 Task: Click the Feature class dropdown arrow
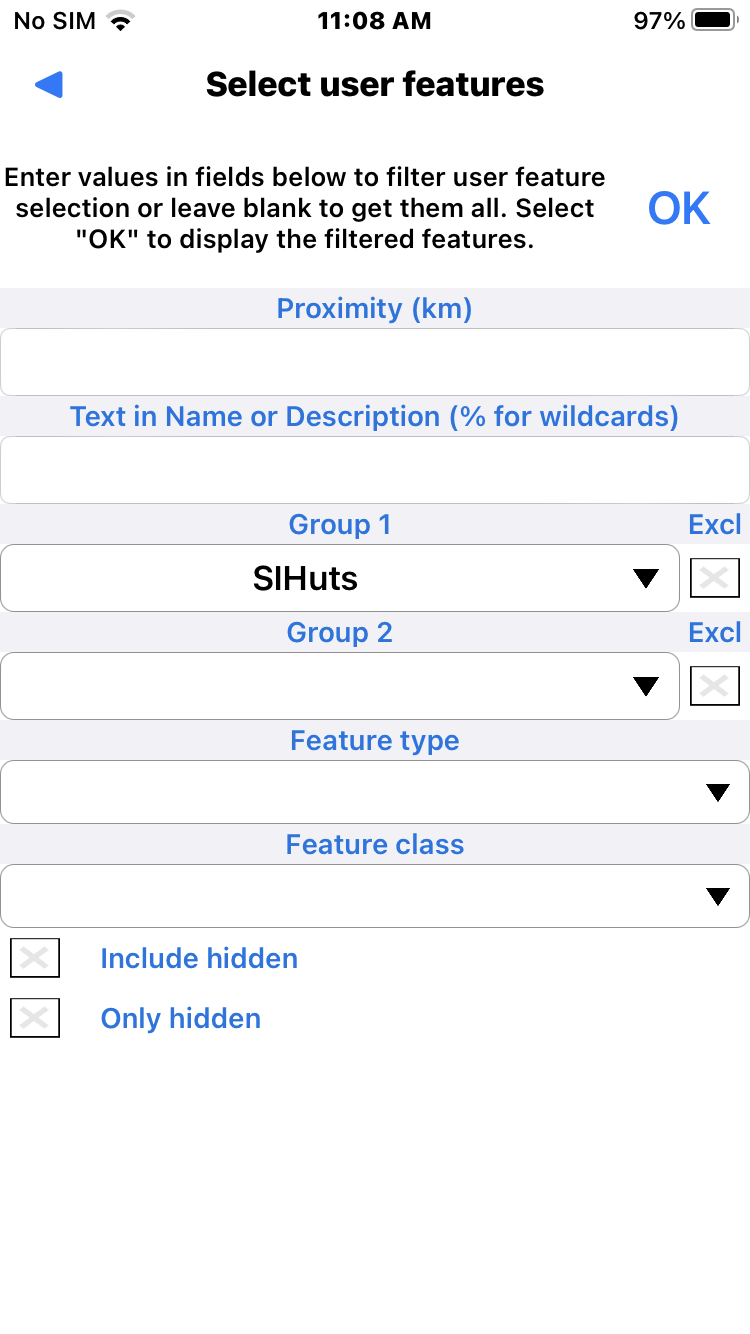click(x=717, y=896)
